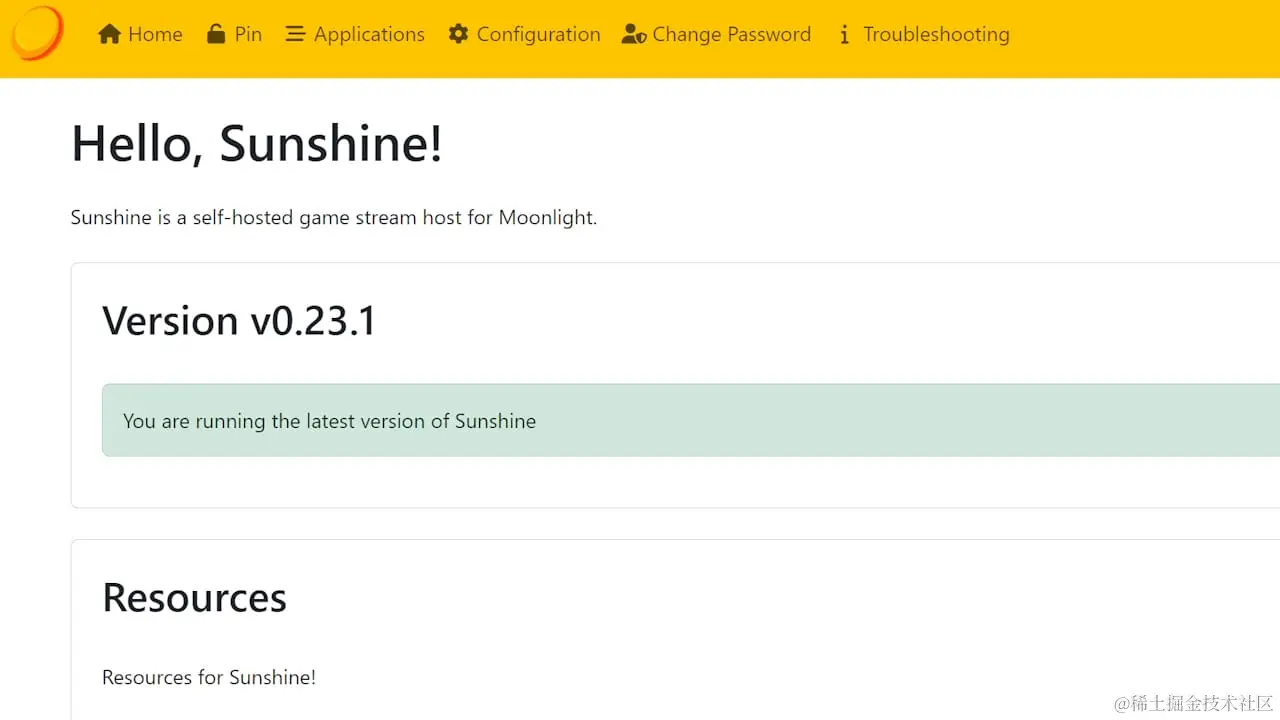Screen dimensions: 1280x720
Task: Navigate to the Configuration page
Action: (x=525, y=34)
